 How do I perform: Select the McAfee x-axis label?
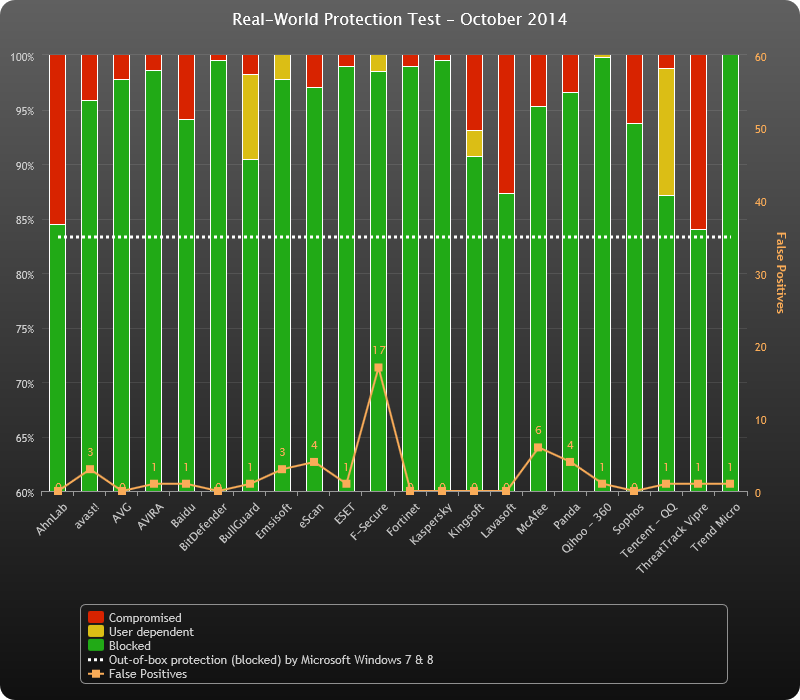532,519
